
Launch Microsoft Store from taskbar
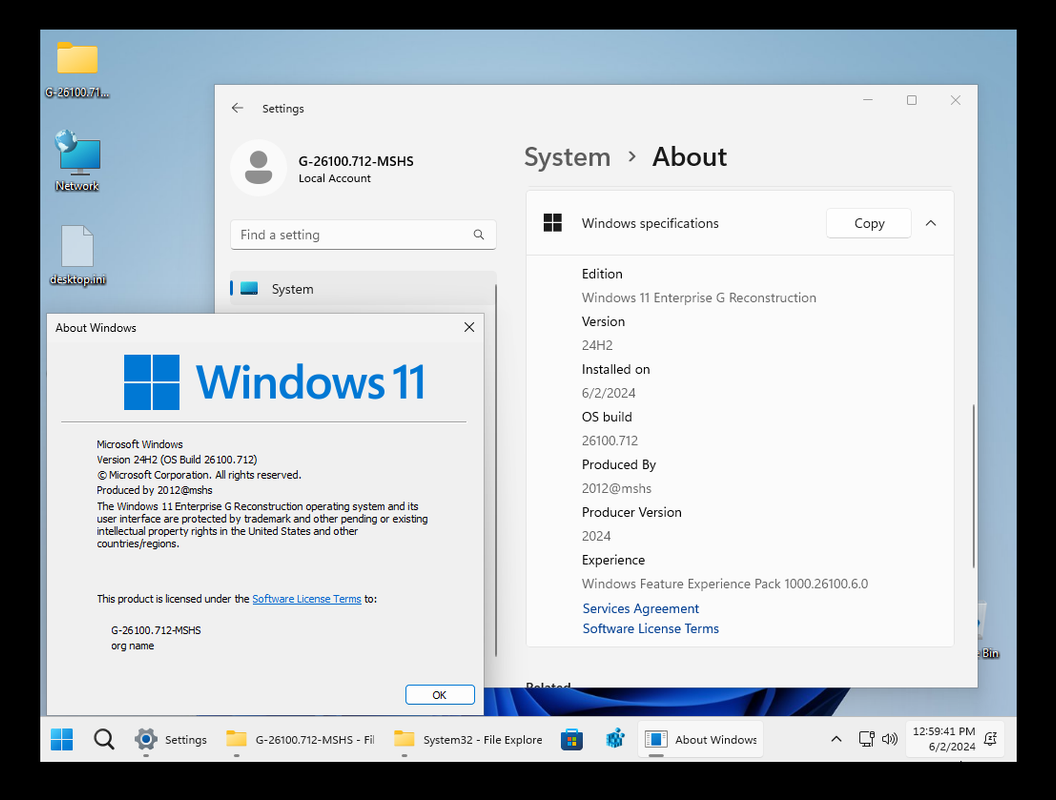coord(572,739)
